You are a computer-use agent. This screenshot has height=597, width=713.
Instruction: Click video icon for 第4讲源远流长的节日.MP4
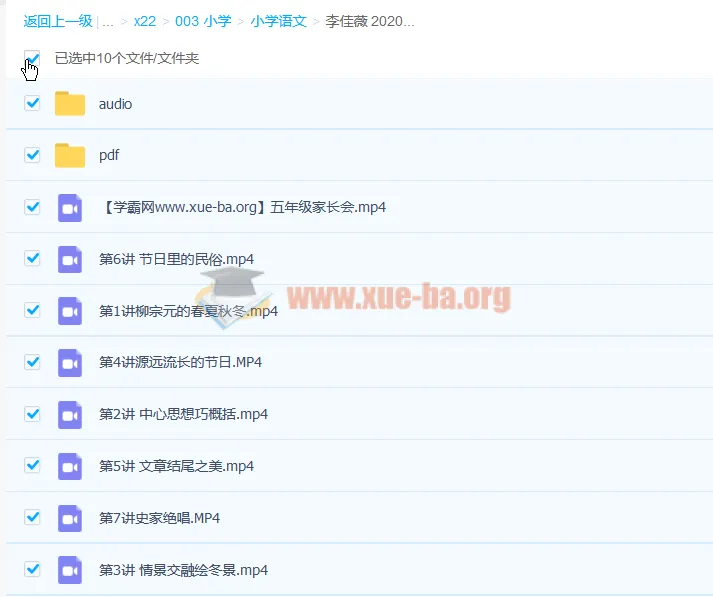click(x=70, y=362)
